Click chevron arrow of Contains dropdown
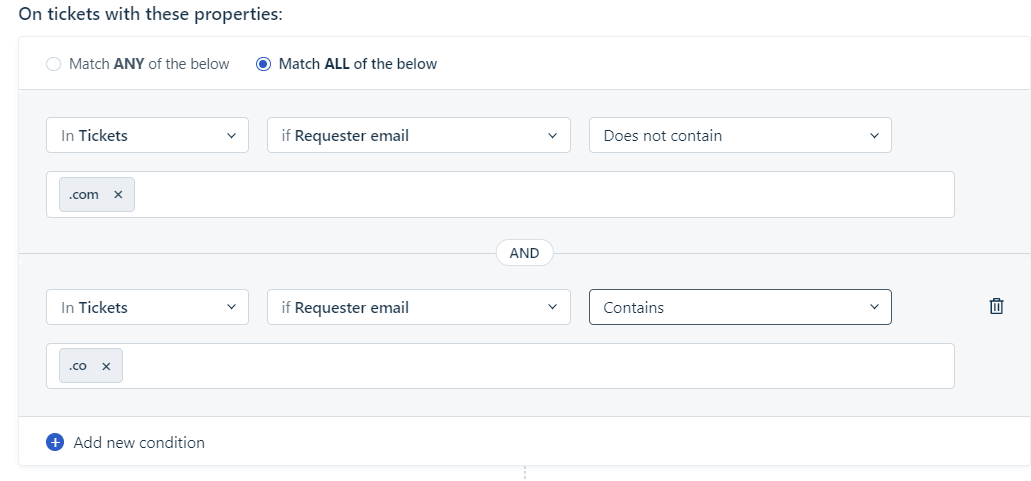The width and height of the screenshot is (1031, 481). click(874, 308)
